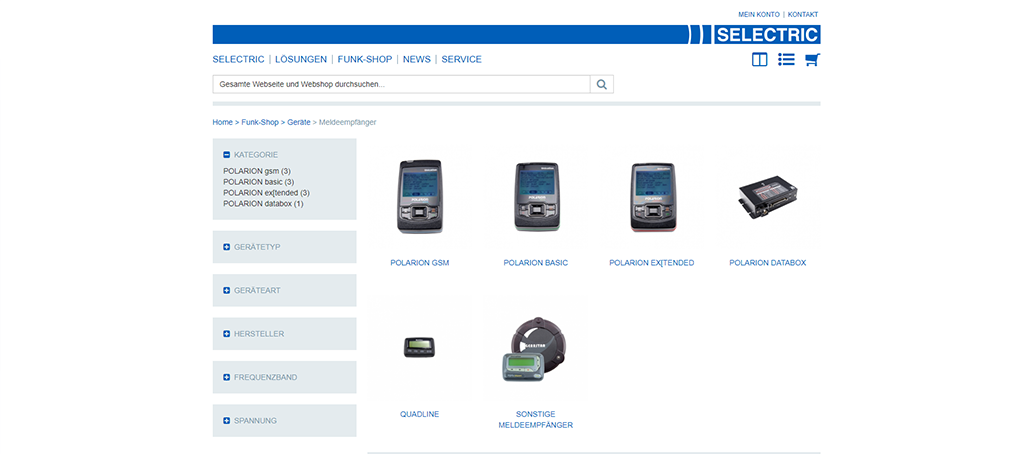The width and height of the screenshot is (1030, 454).
Task: Open the Mein Konto link
Action: tap(759, 15)
